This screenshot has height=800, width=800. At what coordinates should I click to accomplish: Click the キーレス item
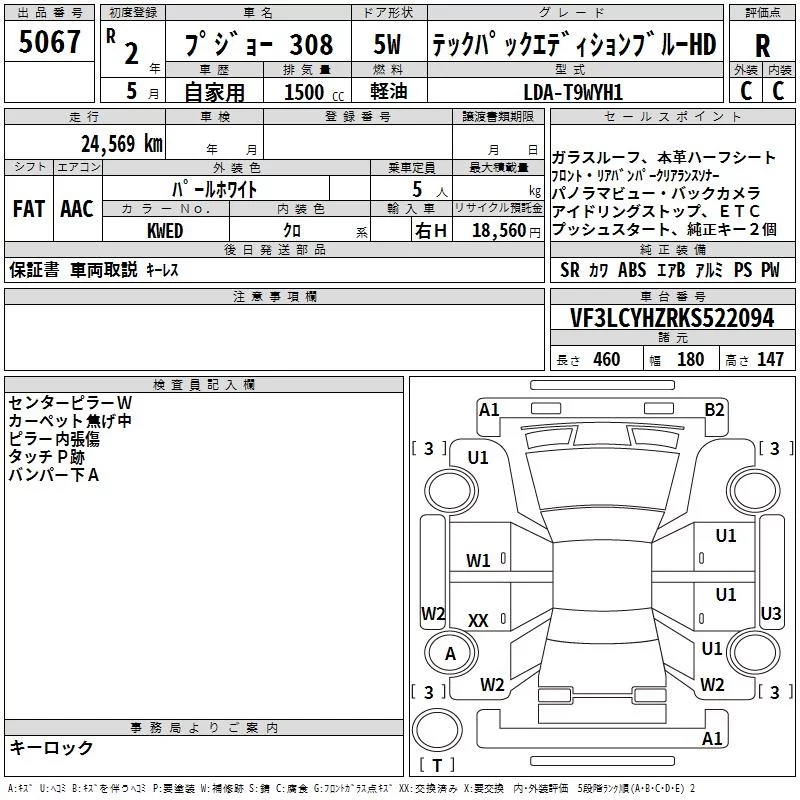pyautogui.click(x=162, y=270)
